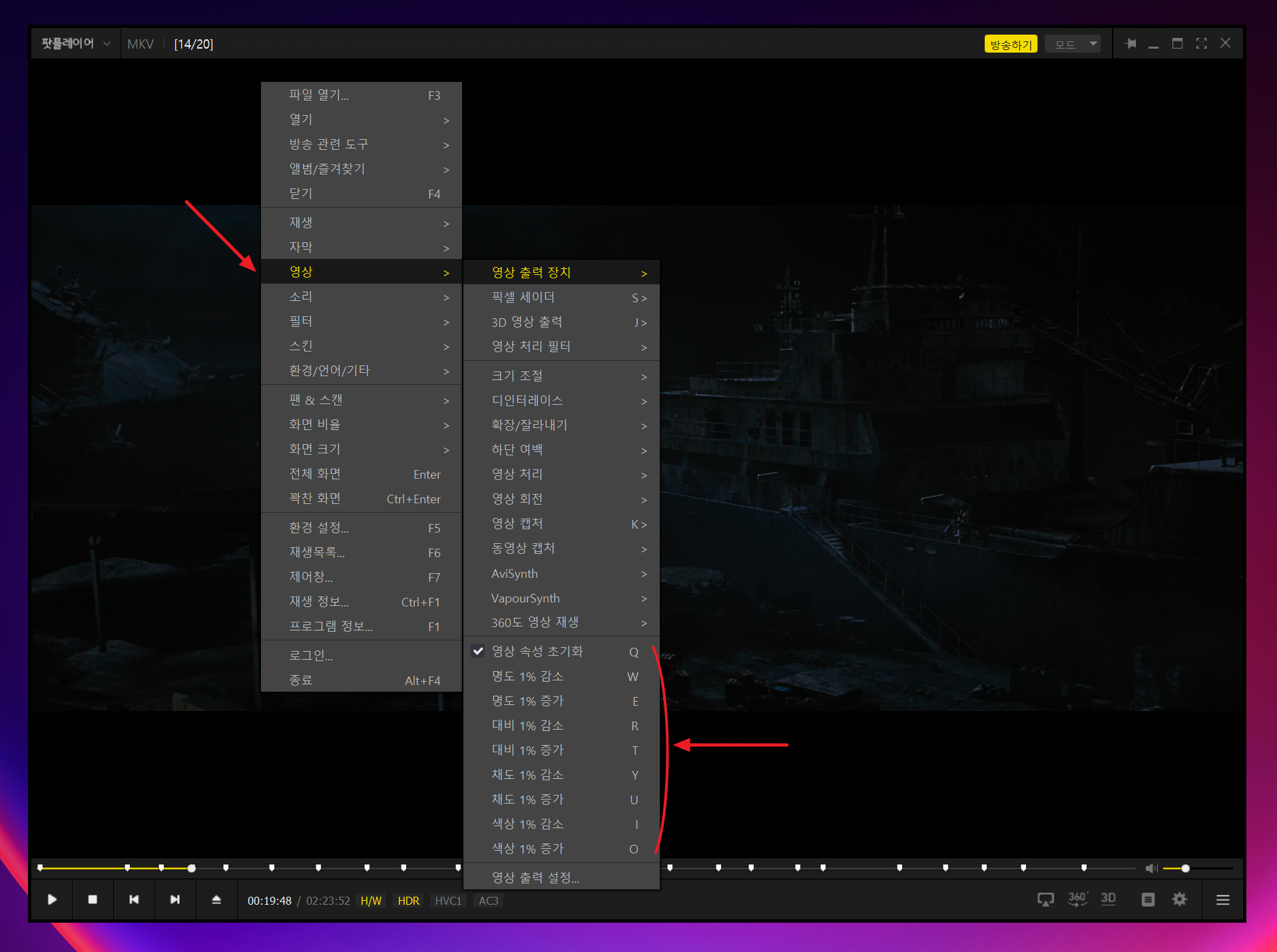Skip to next track
This screenshot has width=1277, height=952.
(x=175, y=899)
